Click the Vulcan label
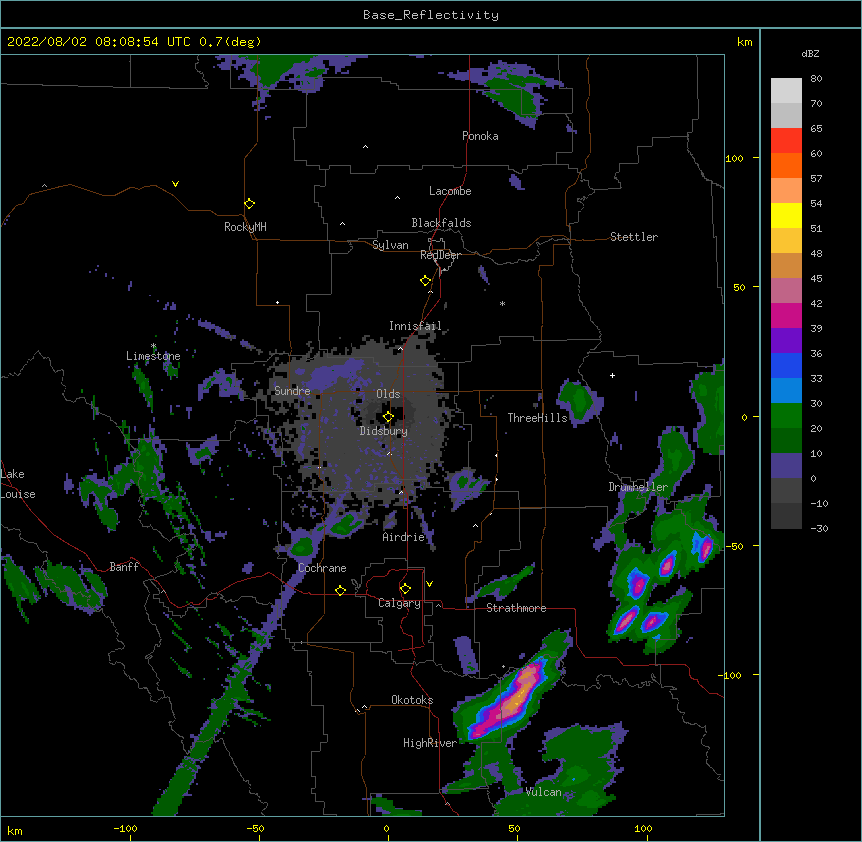862x842 pixels. 543,792
